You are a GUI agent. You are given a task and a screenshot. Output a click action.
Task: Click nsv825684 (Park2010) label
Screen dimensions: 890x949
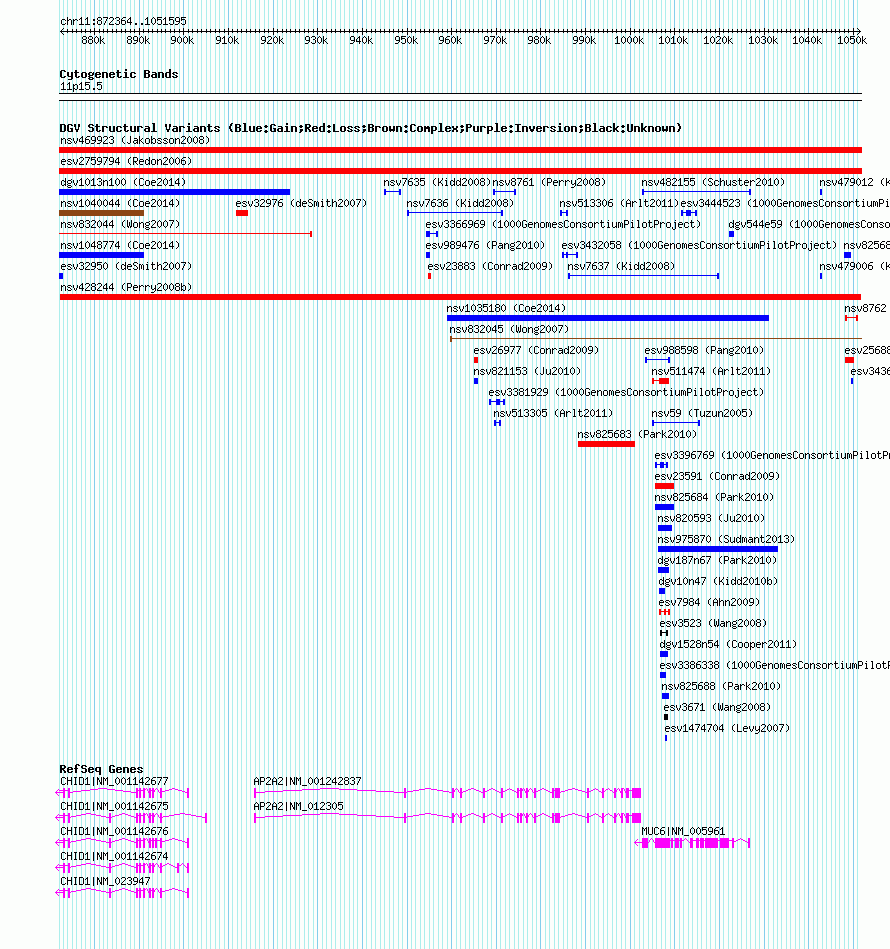pos(714,497)
